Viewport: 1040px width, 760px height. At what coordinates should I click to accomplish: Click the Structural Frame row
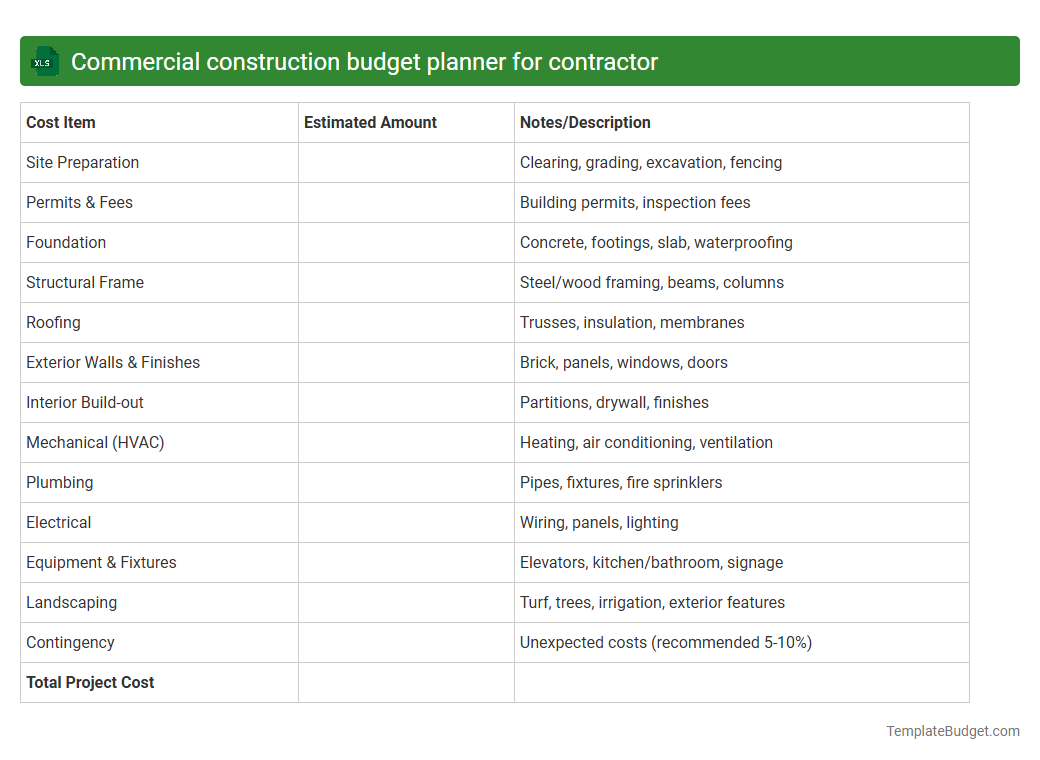tap(85, 282)
